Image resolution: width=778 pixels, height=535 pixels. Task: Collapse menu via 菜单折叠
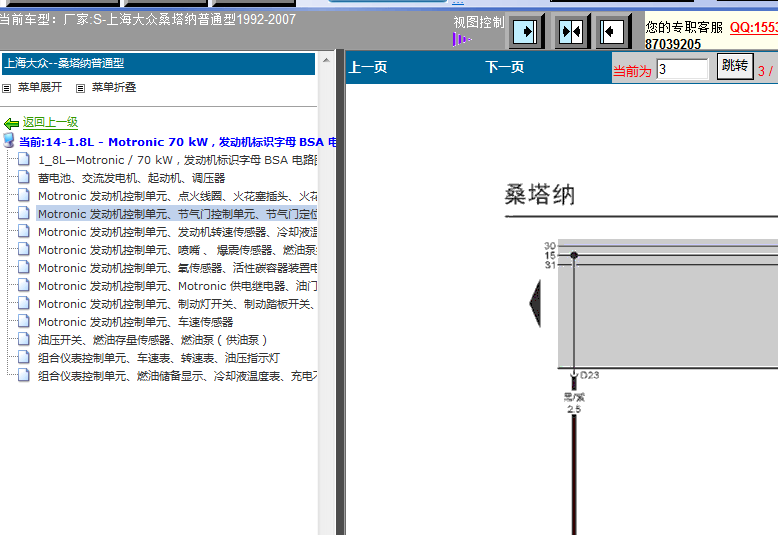point(114,87)
